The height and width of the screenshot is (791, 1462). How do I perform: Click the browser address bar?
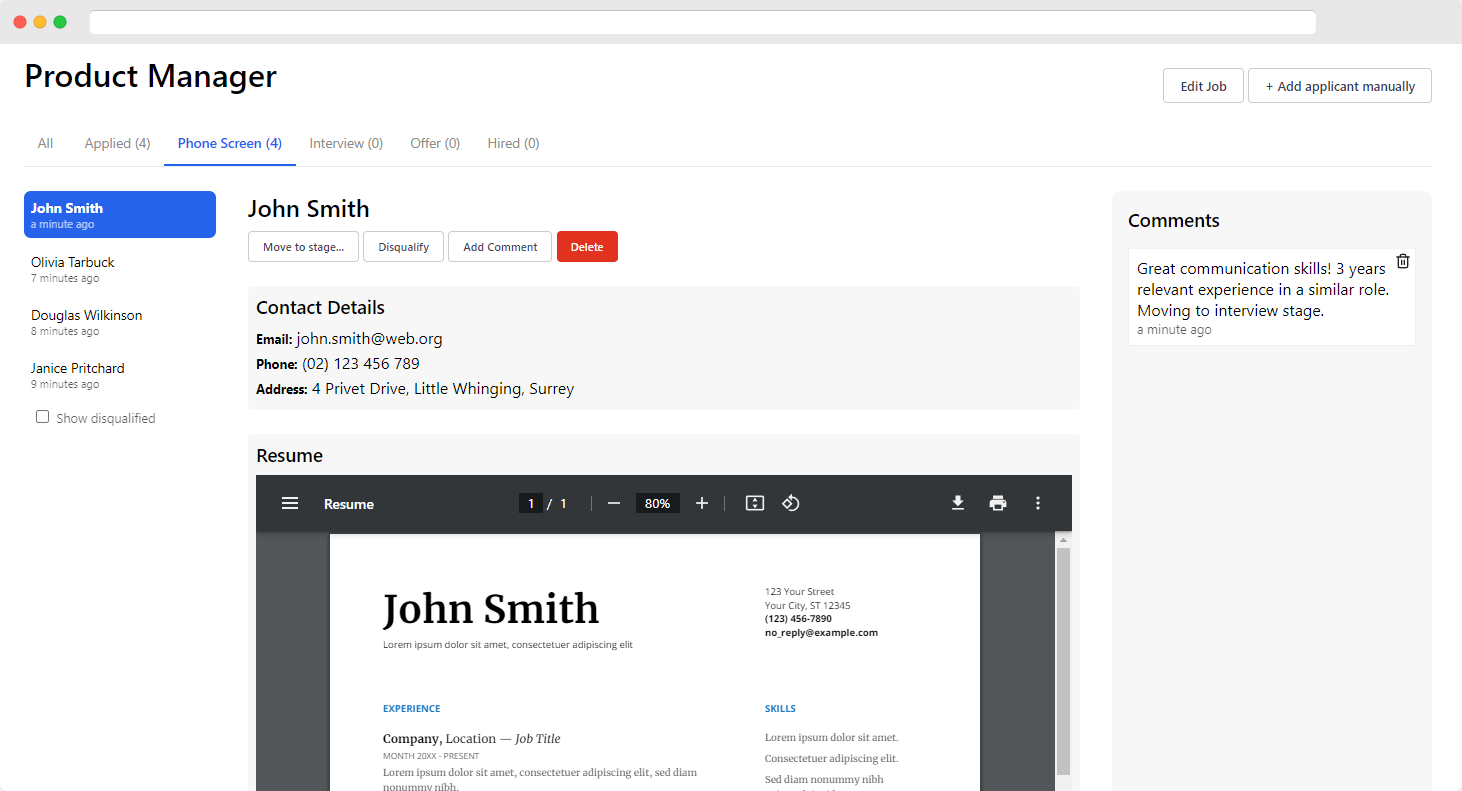point(702,22)
